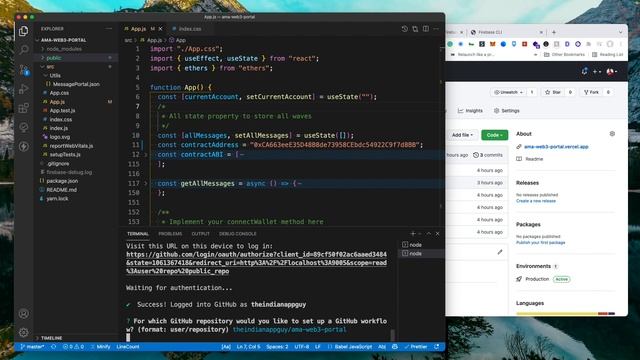Screen dimensions: 640x360
Task: Add a new terminal with plus icon
Action: (413, 233)
